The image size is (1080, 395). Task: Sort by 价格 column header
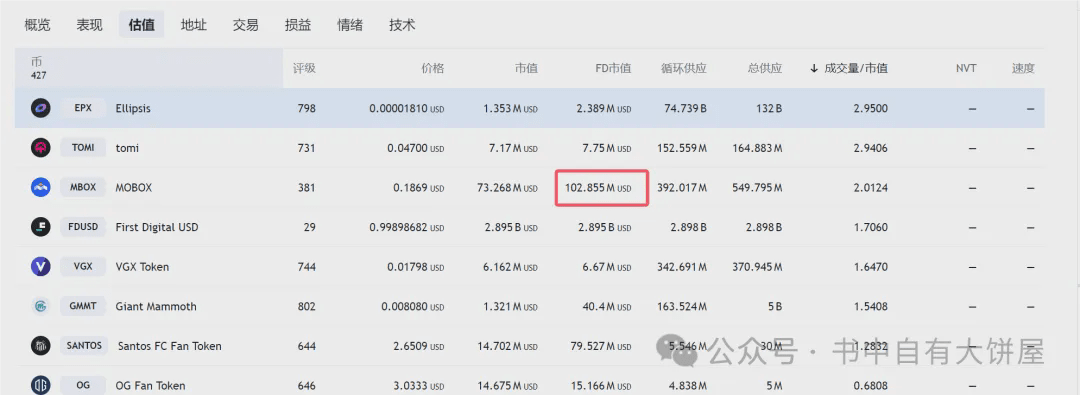433,68
